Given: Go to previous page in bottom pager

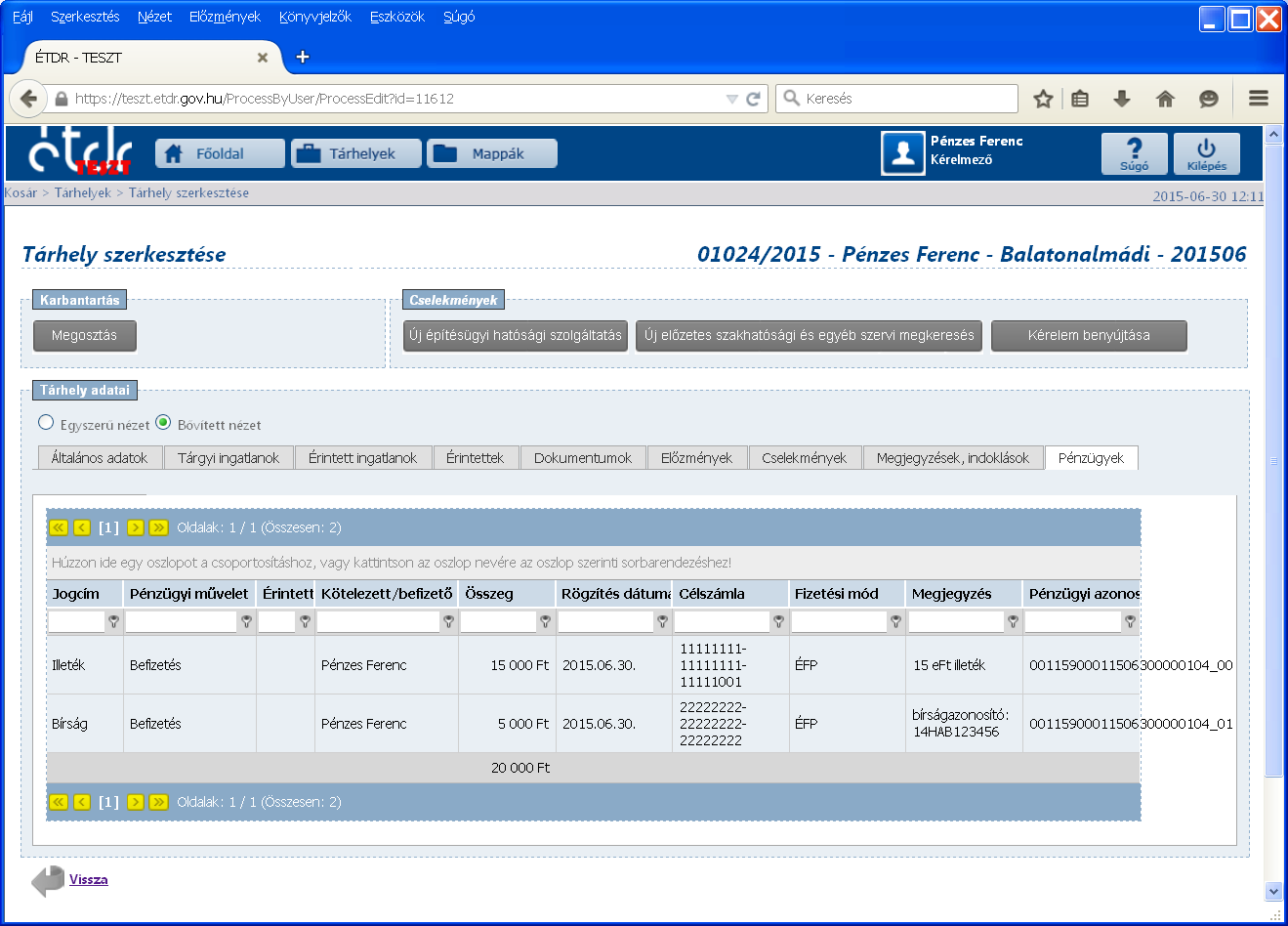Looking at the screenshot, I should tap(82, 802).
